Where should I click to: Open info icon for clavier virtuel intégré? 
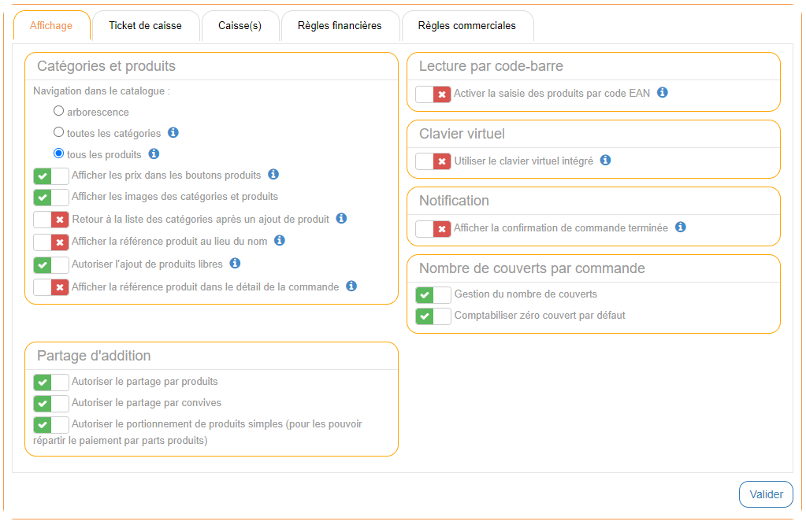click(605, 160)
